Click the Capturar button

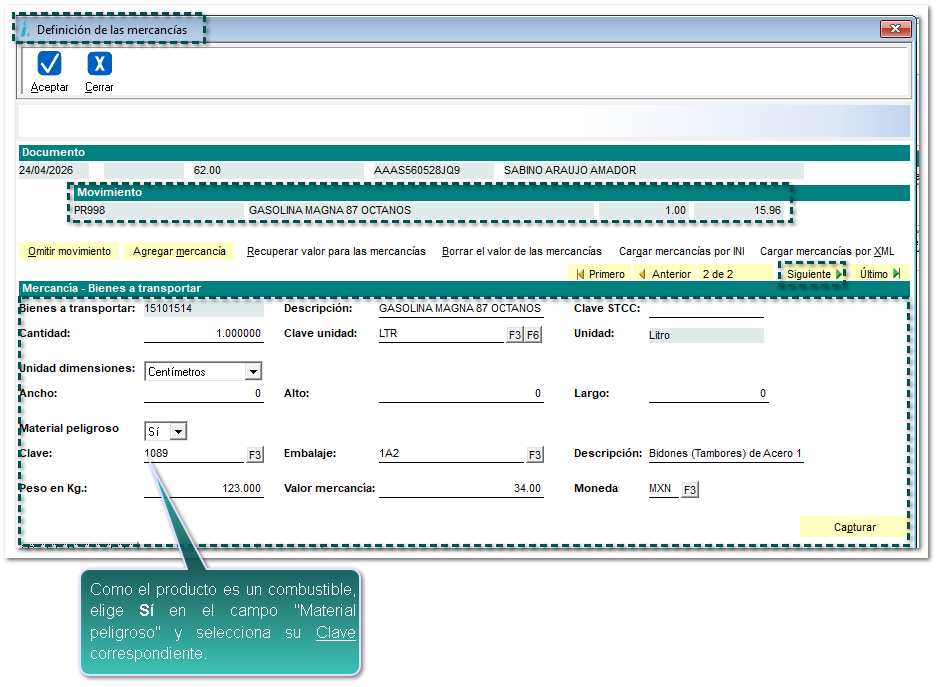[x=855, y=527]
